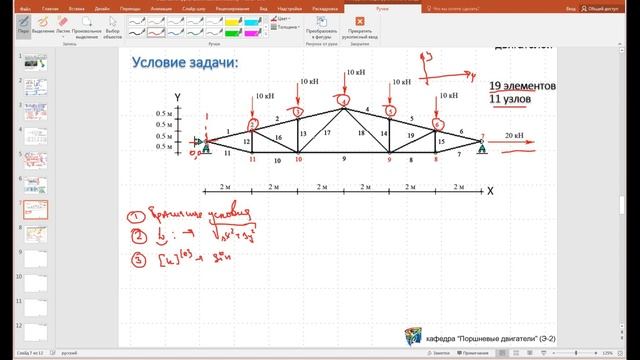Viewport: 640px width, 360px height.
Task: Open the Дизайн ribbon tab
Action: click(x=102, y=9)
